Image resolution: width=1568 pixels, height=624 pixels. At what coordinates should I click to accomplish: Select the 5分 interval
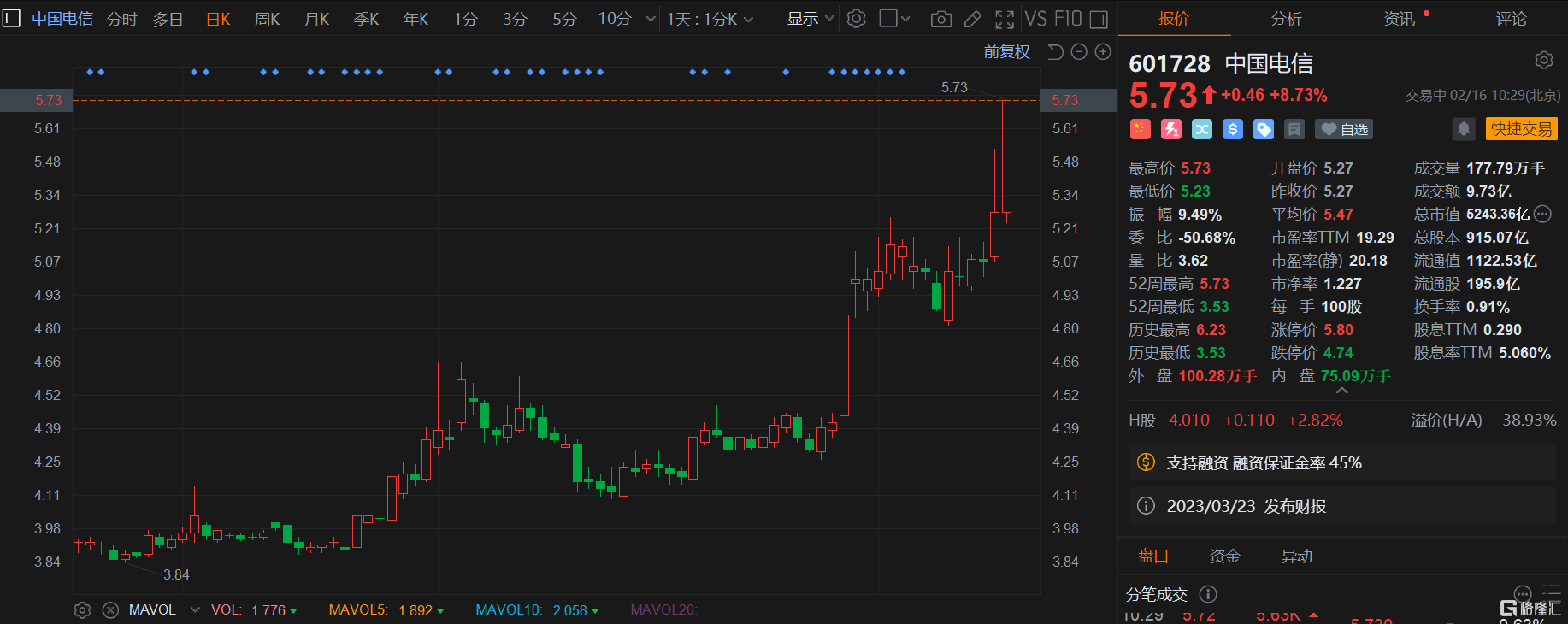click(x=564, y=19)
